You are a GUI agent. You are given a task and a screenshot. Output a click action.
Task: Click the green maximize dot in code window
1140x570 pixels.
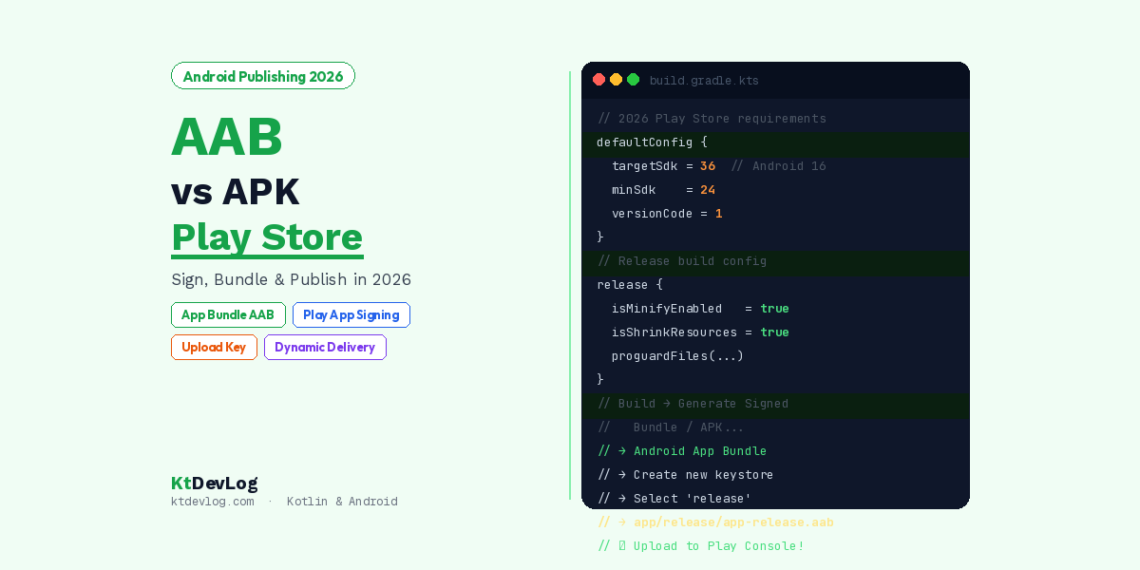click(x=633, y=80)
